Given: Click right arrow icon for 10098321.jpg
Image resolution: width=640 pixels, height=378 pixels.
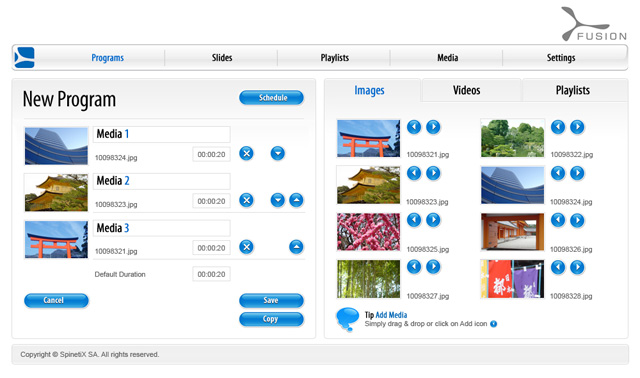Looking at the screenshot, I should click(x=433, y=127).
